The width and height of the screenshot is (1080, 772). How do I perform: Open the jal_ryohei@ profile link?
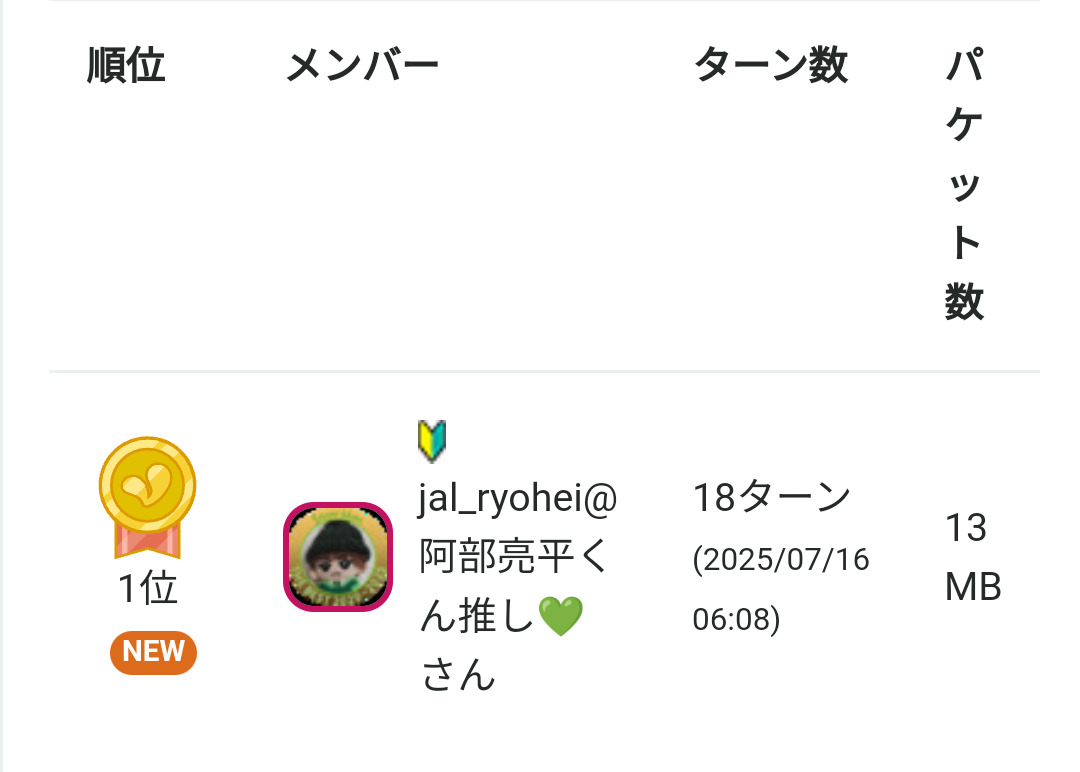point(518,497)
